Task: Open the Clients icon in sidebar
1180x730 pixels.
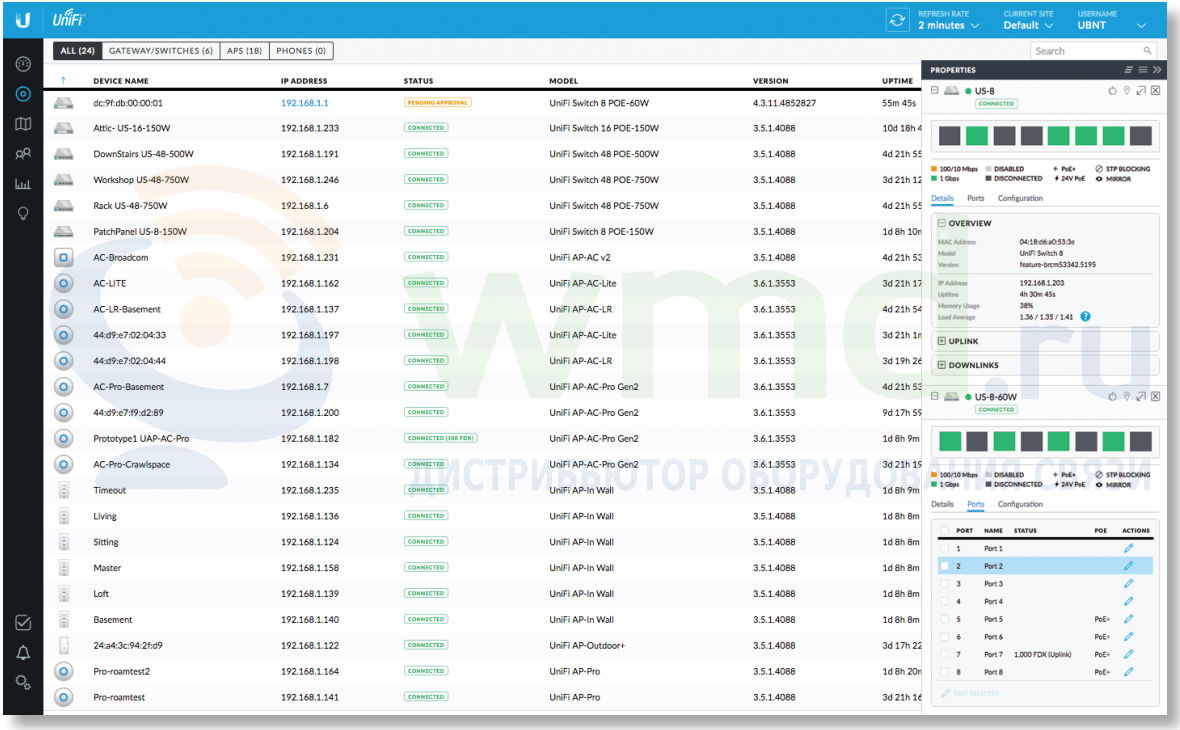Action: [x=23, y=154]
